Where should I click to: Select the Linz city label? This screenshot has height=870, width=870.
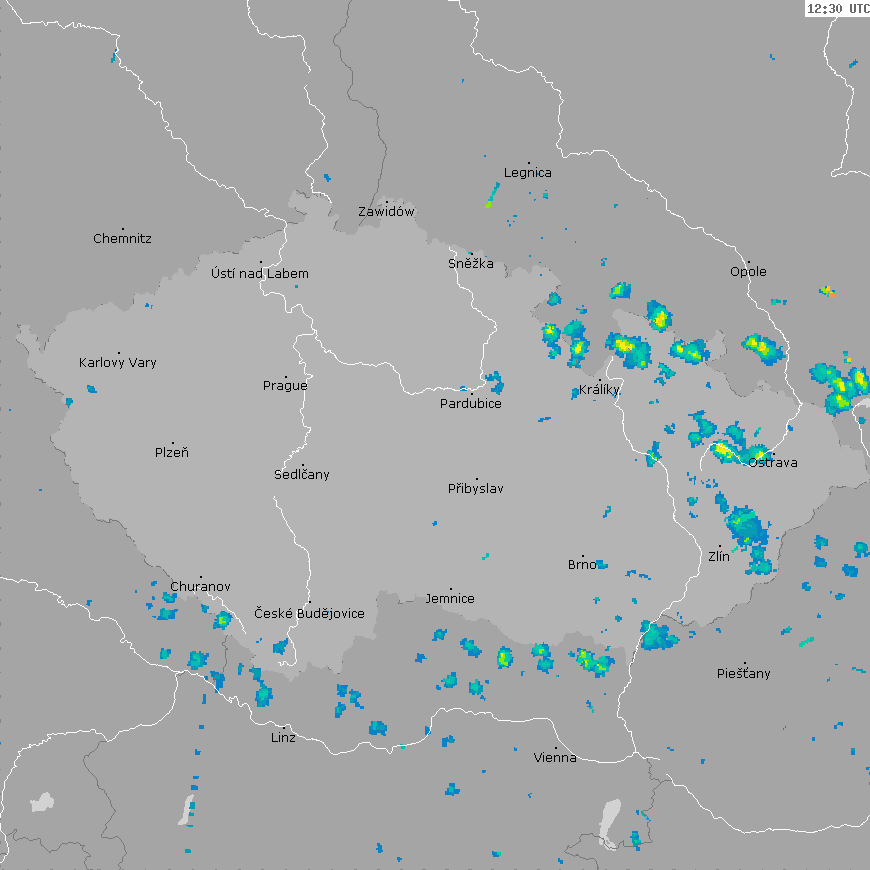[283, 737]
